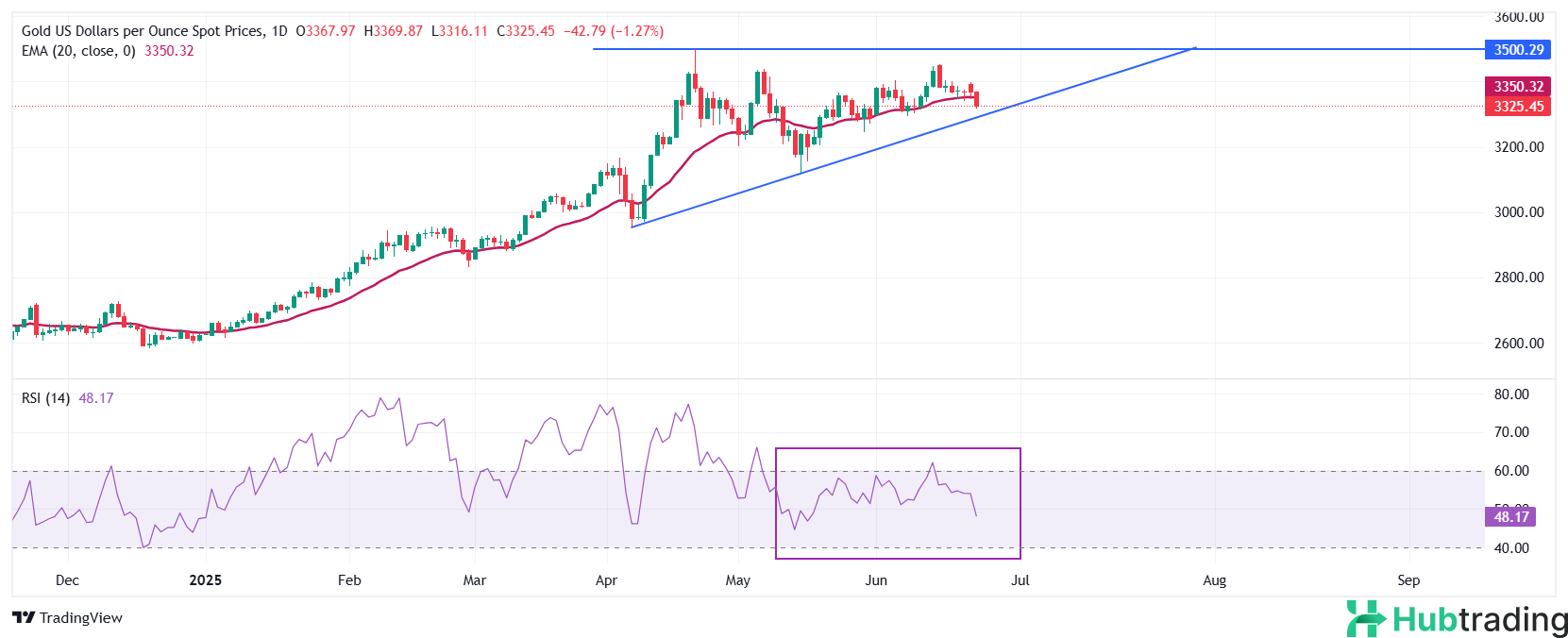This screenshot has height=638, width=1568.
Task: Click the 3000.00 price axis label
Action: point(1518,212)
